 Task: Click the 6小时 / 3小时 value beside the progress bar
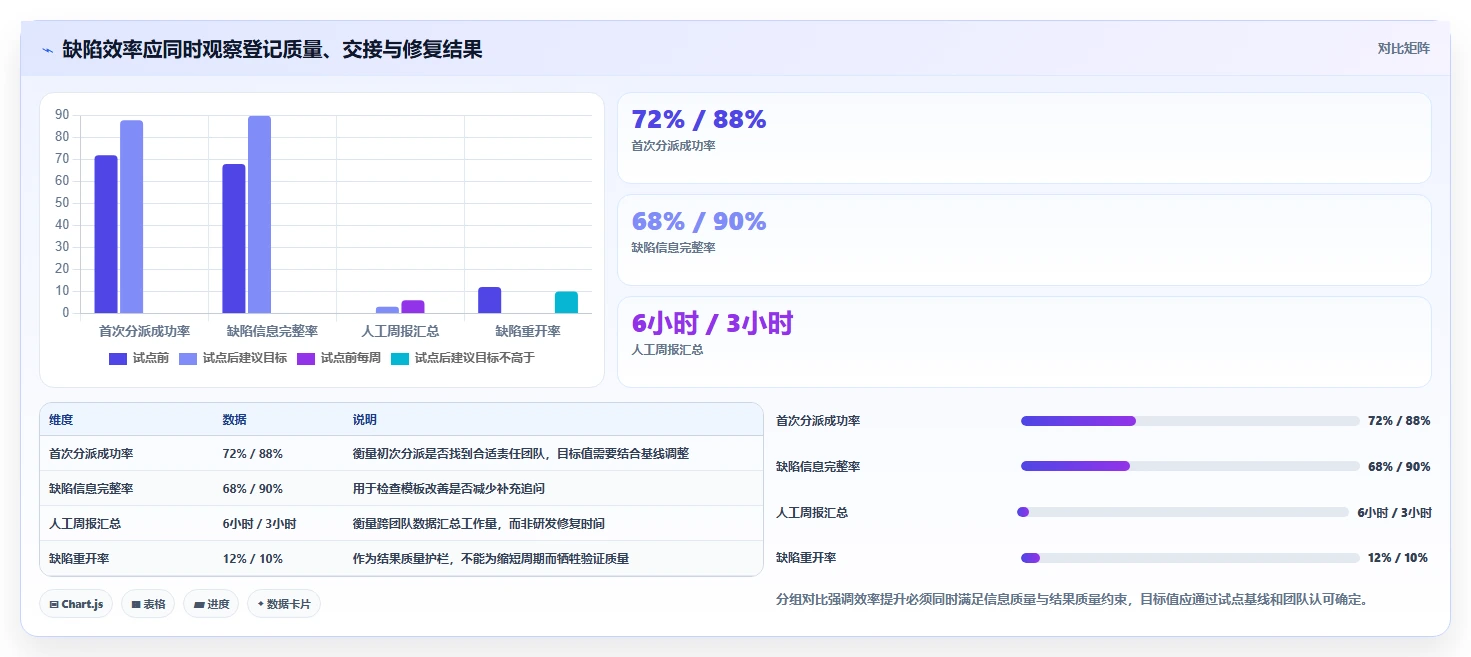pyautogui.click(x=1394, y=512)
